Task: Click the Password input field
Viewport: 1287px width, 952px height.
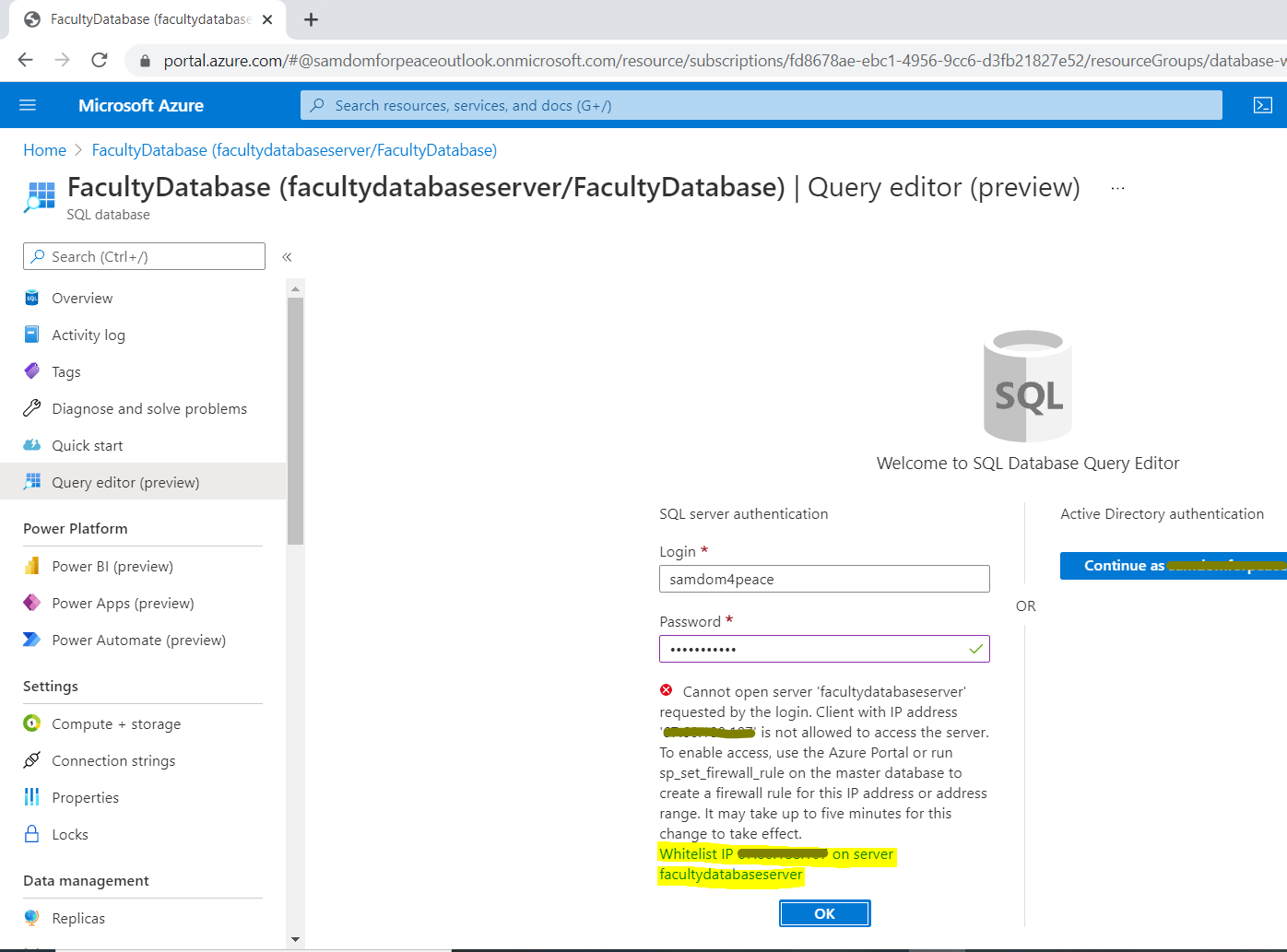Action: tap(824, 649)
